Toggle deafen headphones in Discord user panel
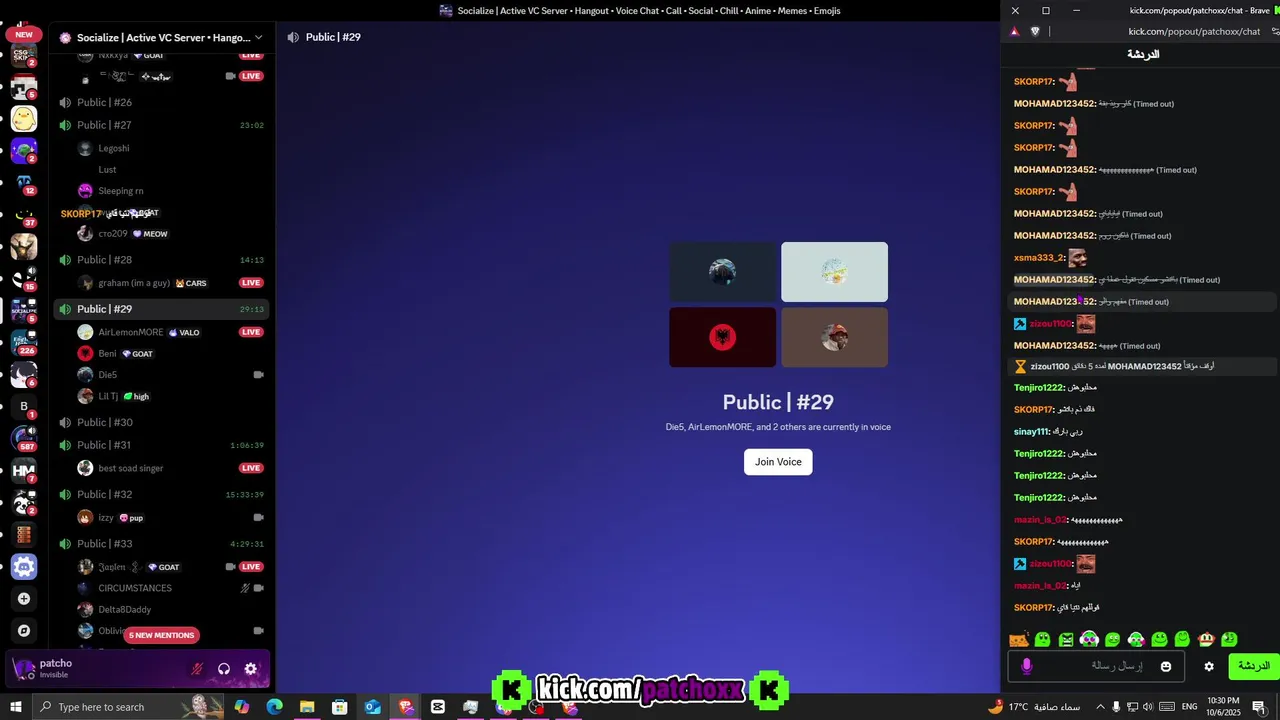Image resolution: width=1280 pixels, height=720 pixels. 224,669
